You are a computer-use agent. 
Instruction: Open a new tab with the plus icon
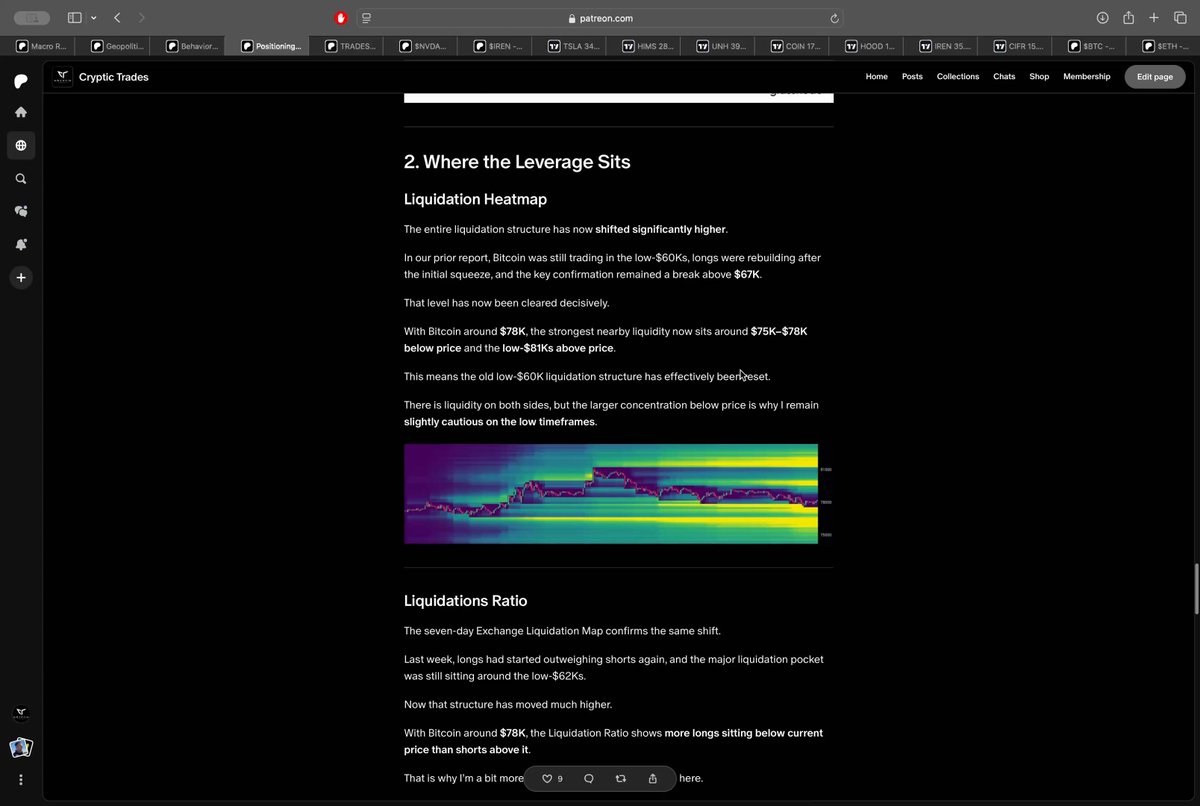click(1154, 18)
